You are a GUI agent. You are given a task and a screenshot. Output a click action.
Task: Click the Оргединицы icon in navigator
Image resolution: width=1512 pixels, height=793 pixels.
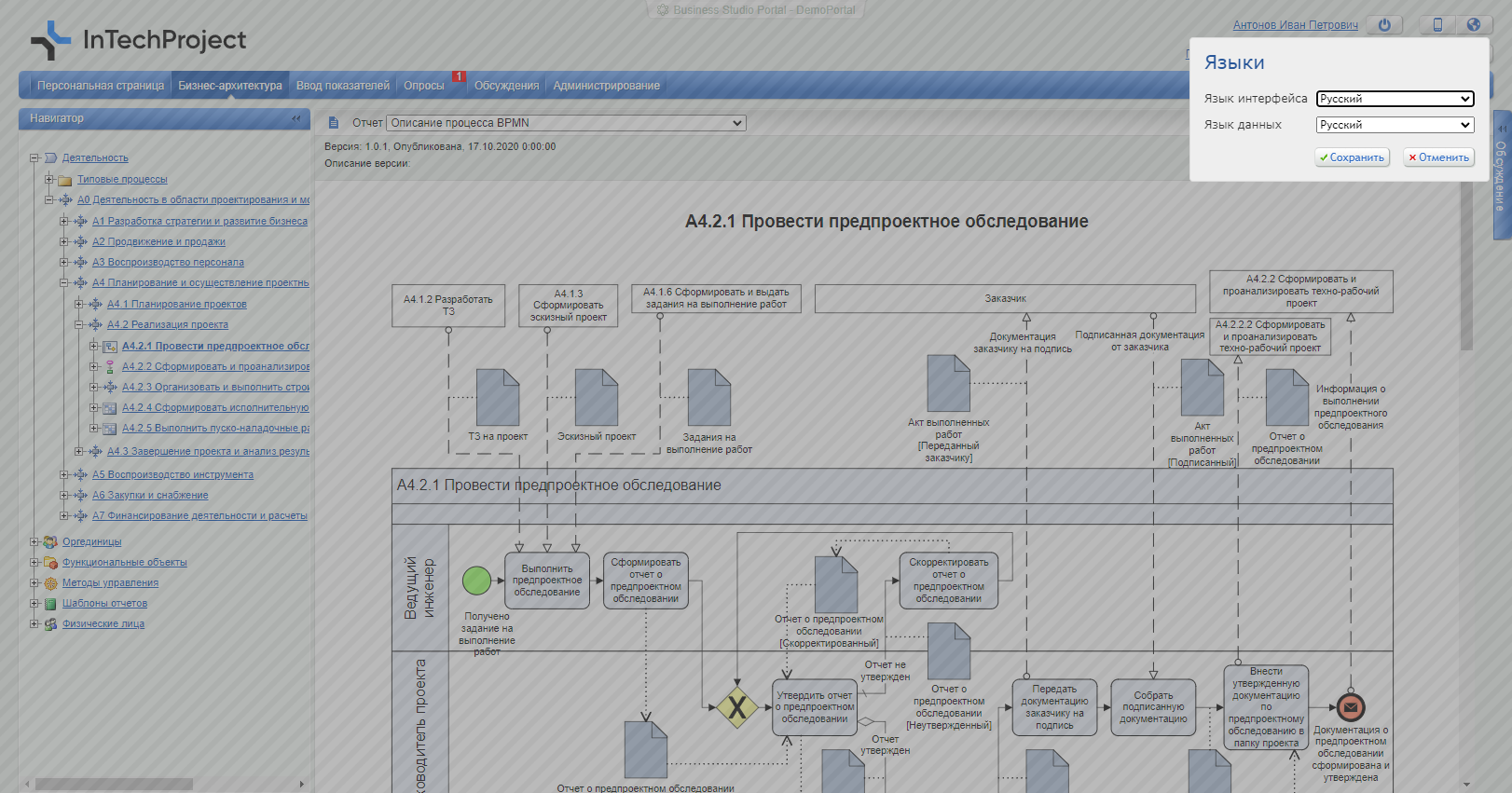(x=50, y=542)
